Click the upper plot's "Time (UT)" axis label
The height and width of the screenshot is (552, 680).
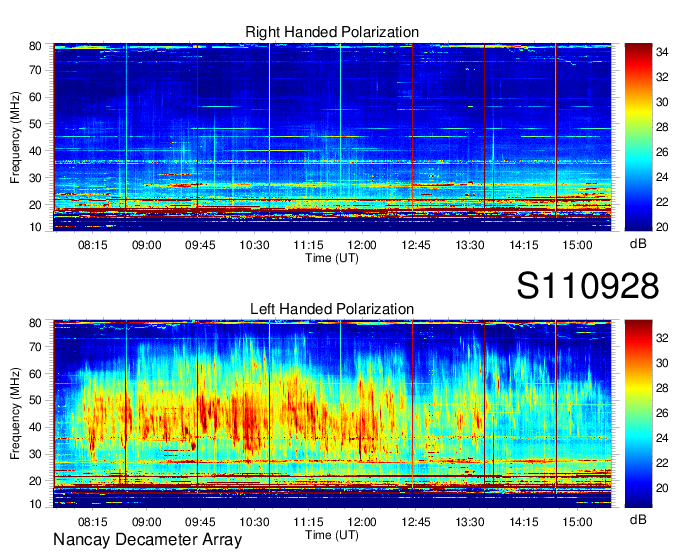pyautogui.click(x=332, y=258)
